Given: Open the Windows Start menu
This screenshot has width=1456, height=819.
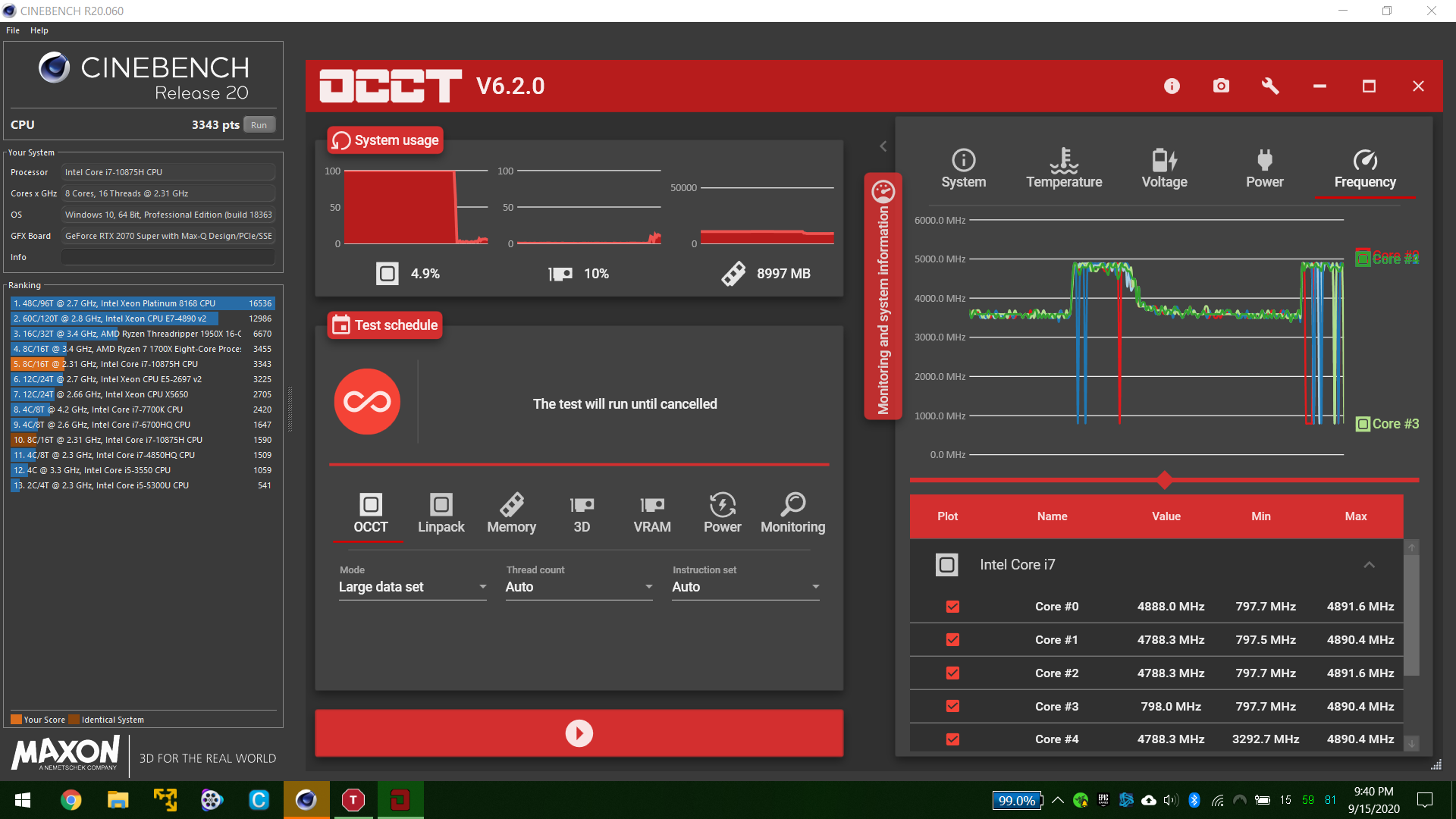Looking at the screenshot, I should click(23, 800).
